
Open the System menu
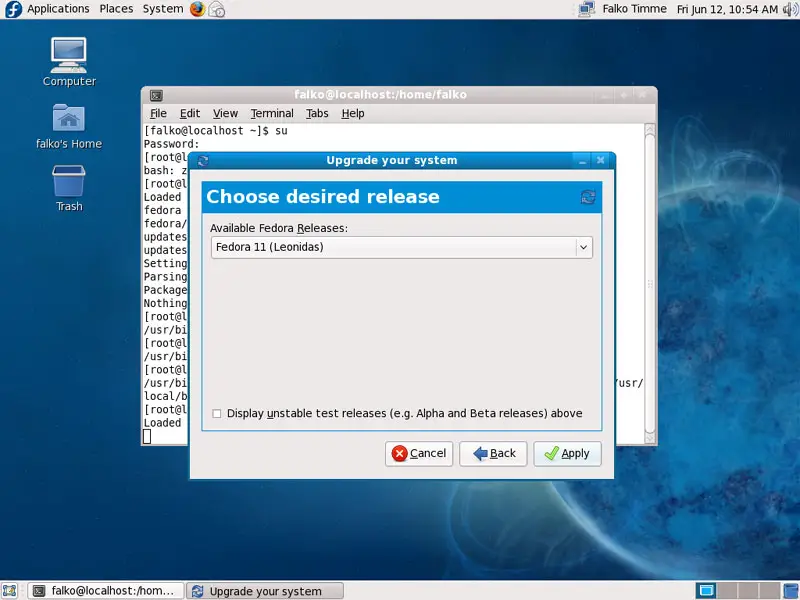tap(163, 9)
